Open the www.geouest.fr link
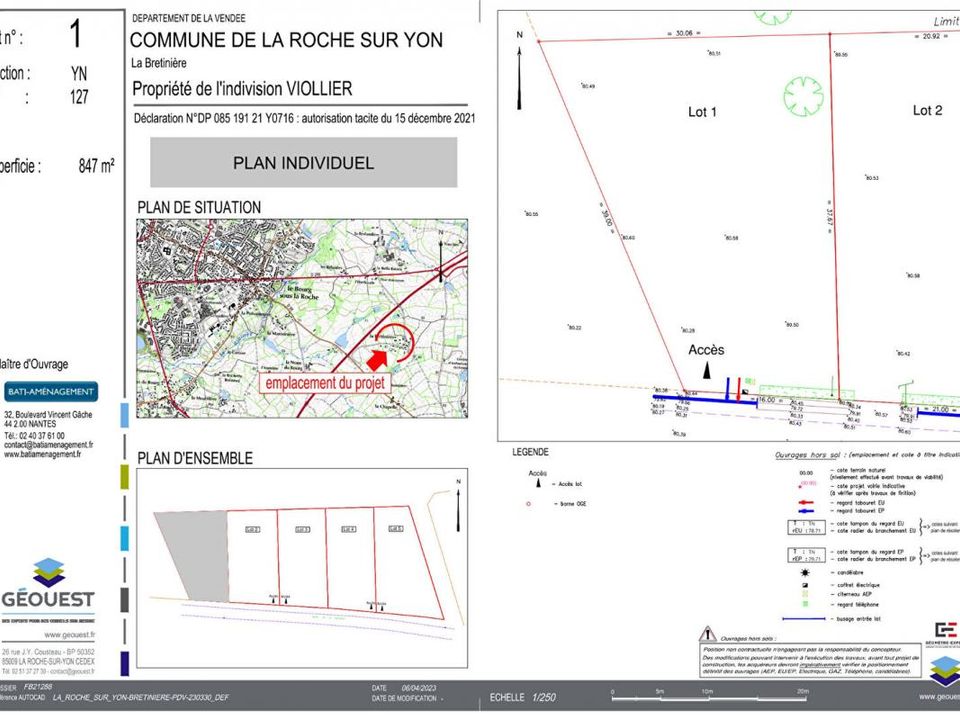Screen dimensions: 960x720 click(x=69, y=635)
